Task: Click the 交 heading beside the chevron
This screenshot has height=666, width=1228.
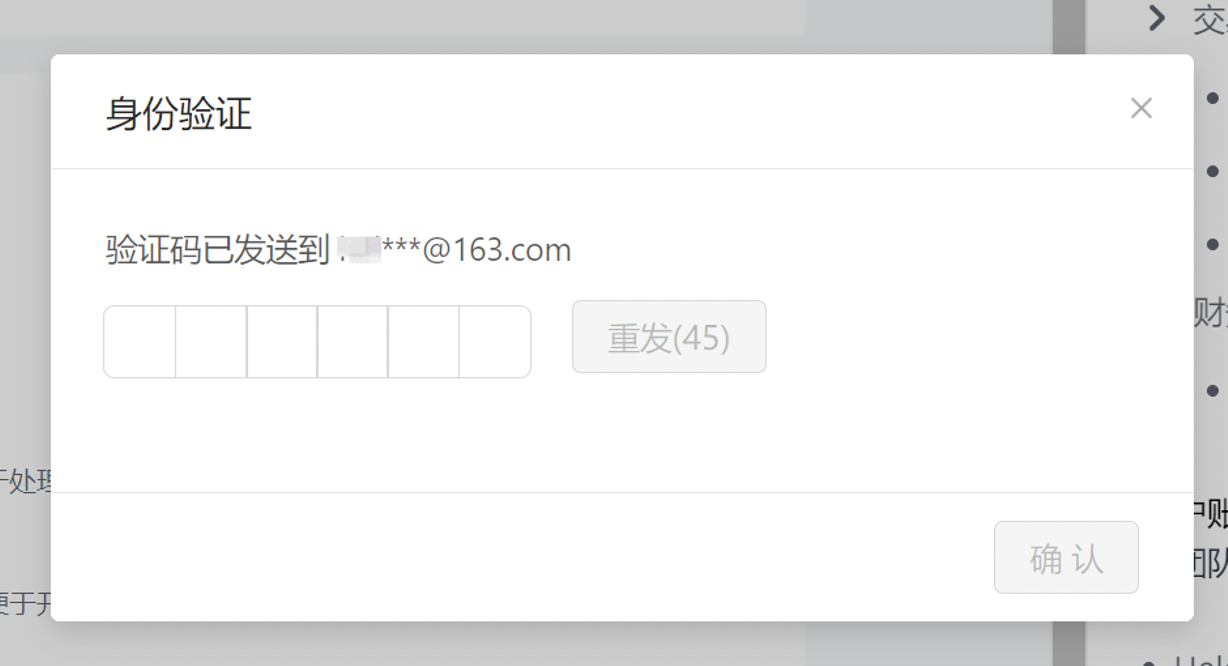Action: pyautogui.click(x=1210, y=18)
